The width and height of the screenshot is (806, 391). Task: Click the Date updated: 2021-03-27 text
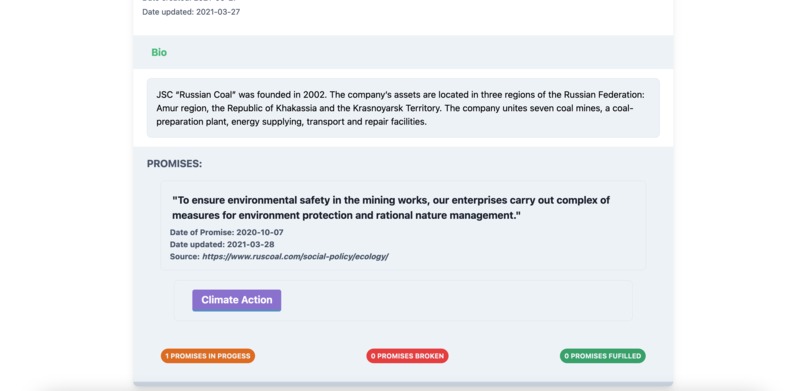[191, 12]
